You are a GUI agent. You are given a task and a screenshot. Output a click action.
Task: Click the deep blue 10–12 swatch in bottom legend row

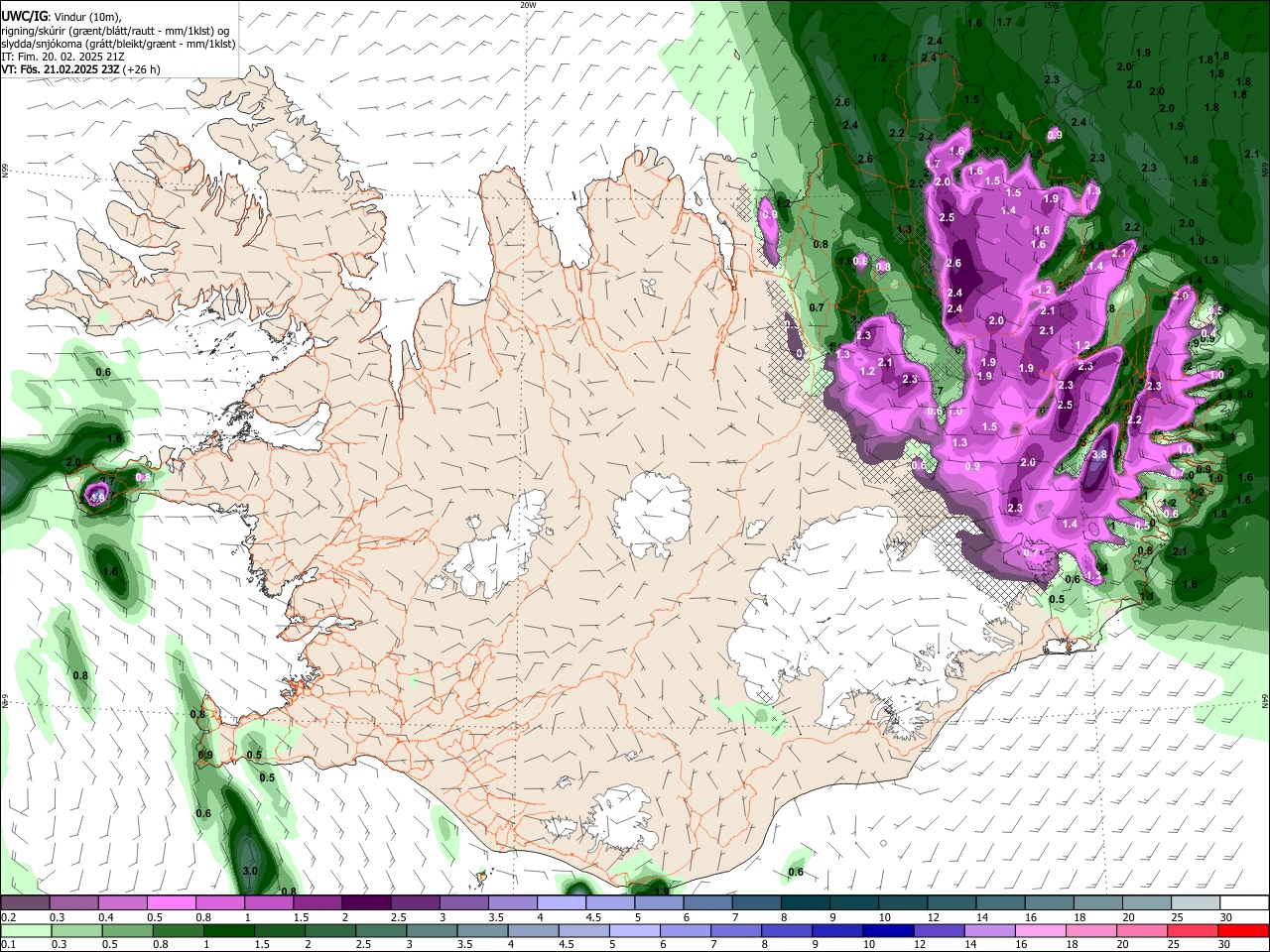889,930
